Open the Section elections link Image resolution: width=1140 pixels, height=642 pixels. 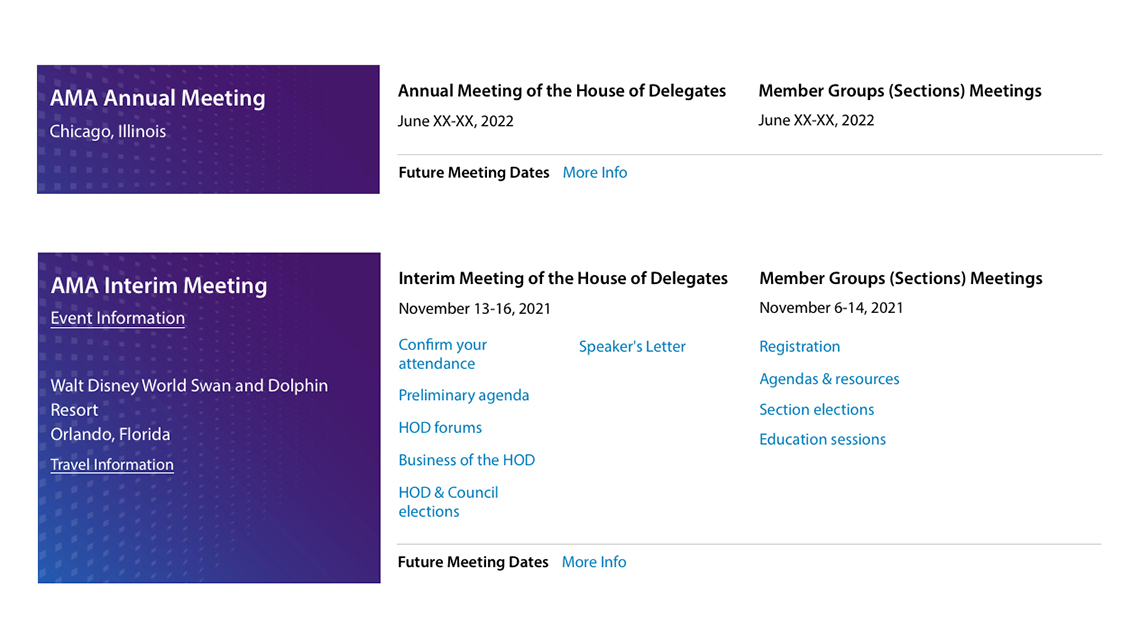(816, 410)
